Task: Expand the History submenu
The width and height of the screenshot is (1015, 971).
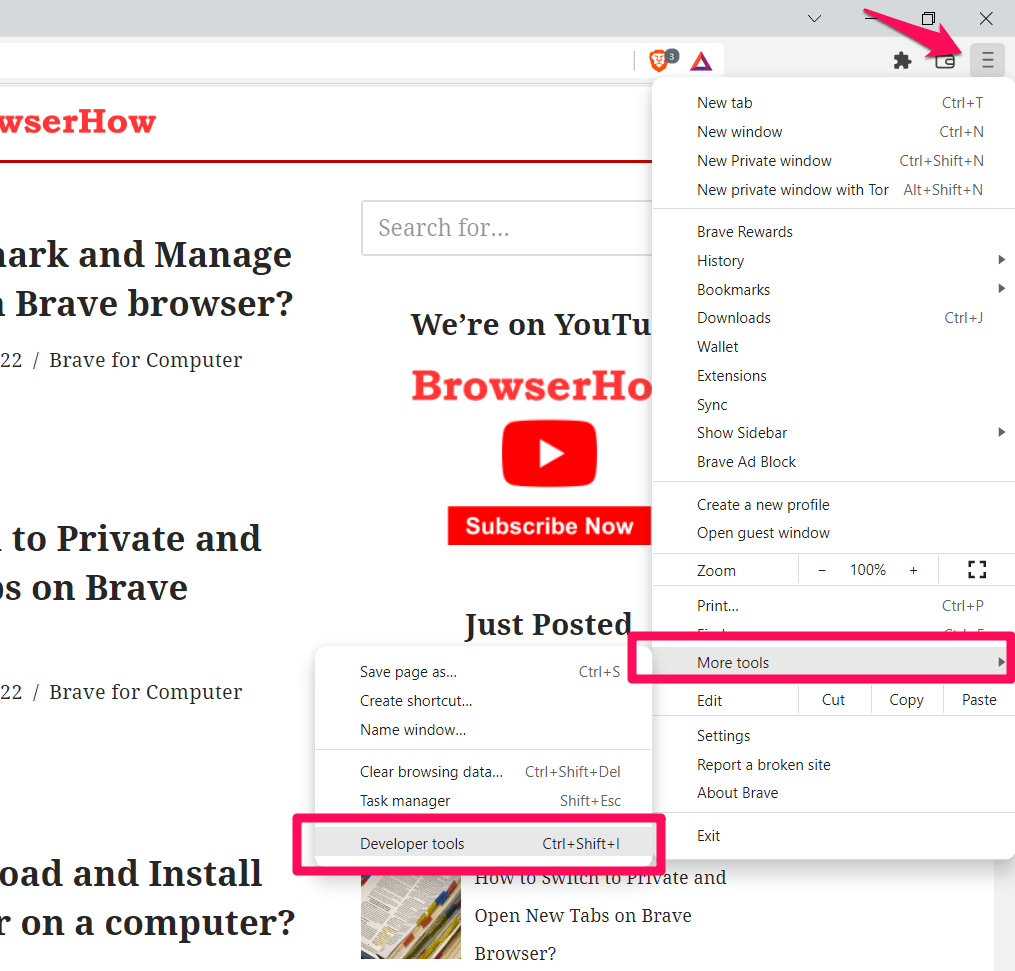Action: (834, 260)
